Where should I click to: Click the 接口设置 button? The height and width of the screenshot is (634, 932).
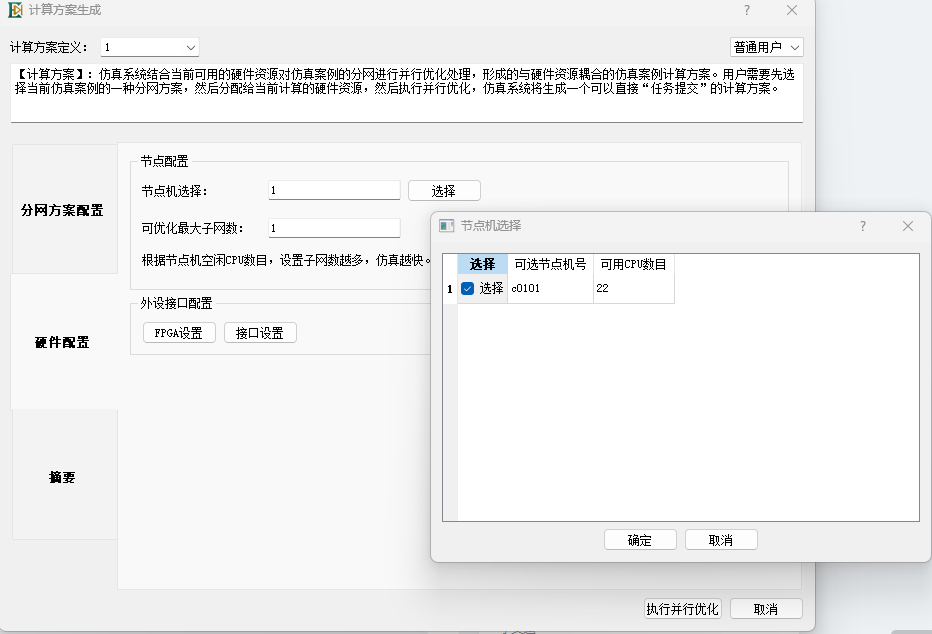(x=260, y=333)
